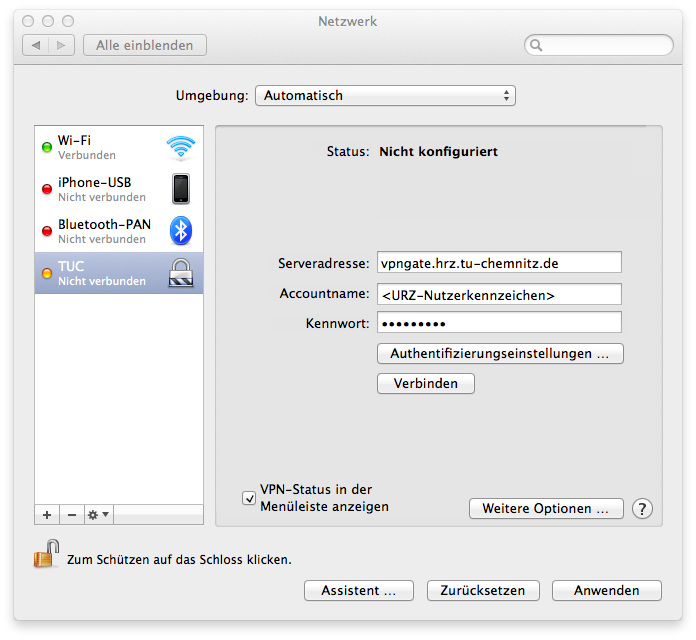Toggle VPN-Status in der Menüleiste anzeigen
Screen dimensions: 696x640
[249, 498]
